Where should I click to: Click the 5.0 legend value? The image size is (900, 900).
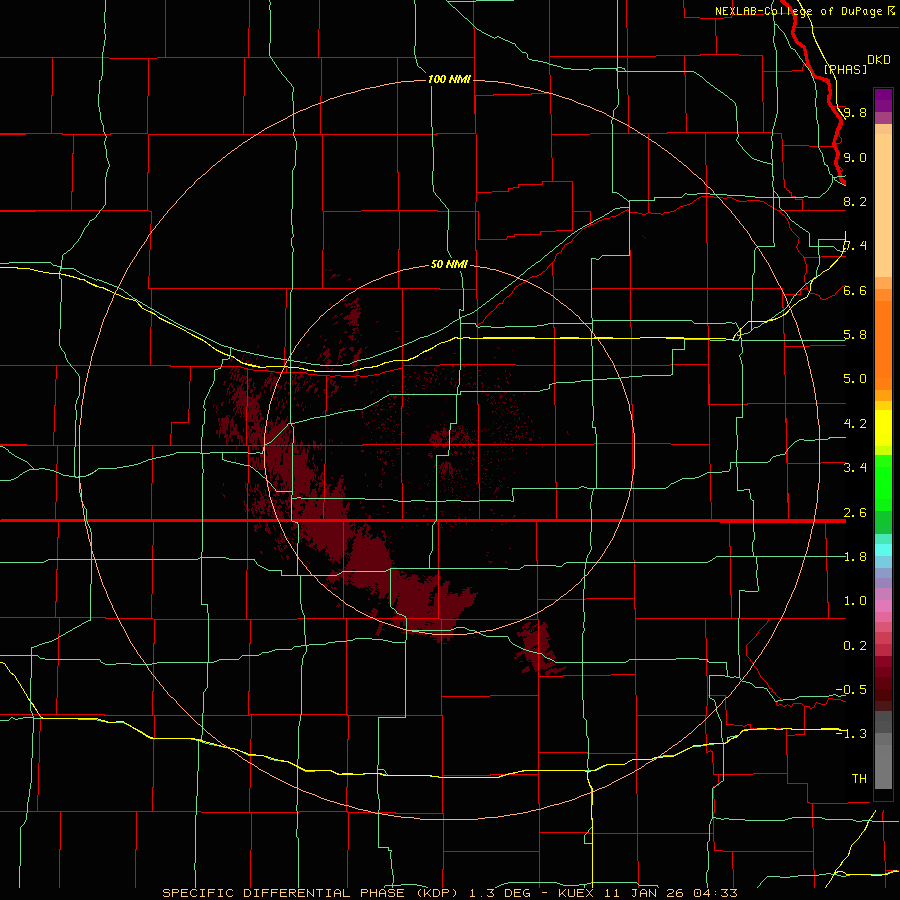point(855,378)
